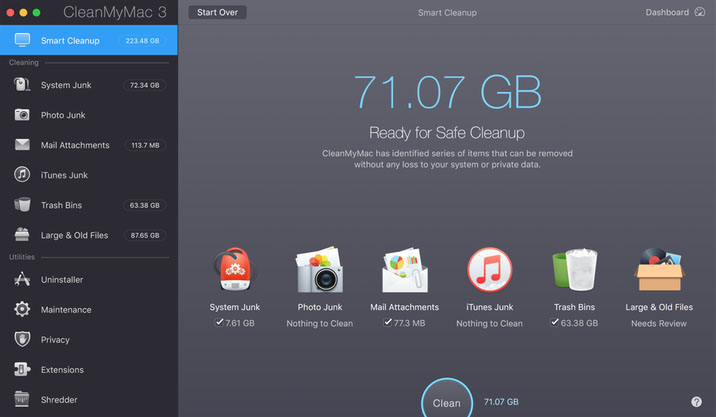The image size is (716, 417).
Task: Open Maintenance utility in sidebar
Action: [89, 310]
